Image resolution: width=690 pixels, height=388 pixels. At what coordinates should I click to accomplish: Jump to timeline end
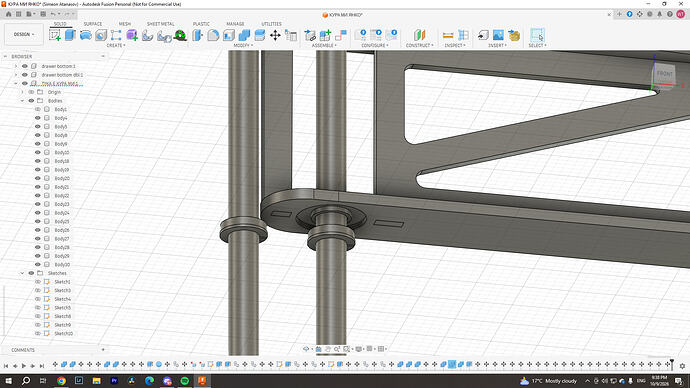click(x=42, y=366)
